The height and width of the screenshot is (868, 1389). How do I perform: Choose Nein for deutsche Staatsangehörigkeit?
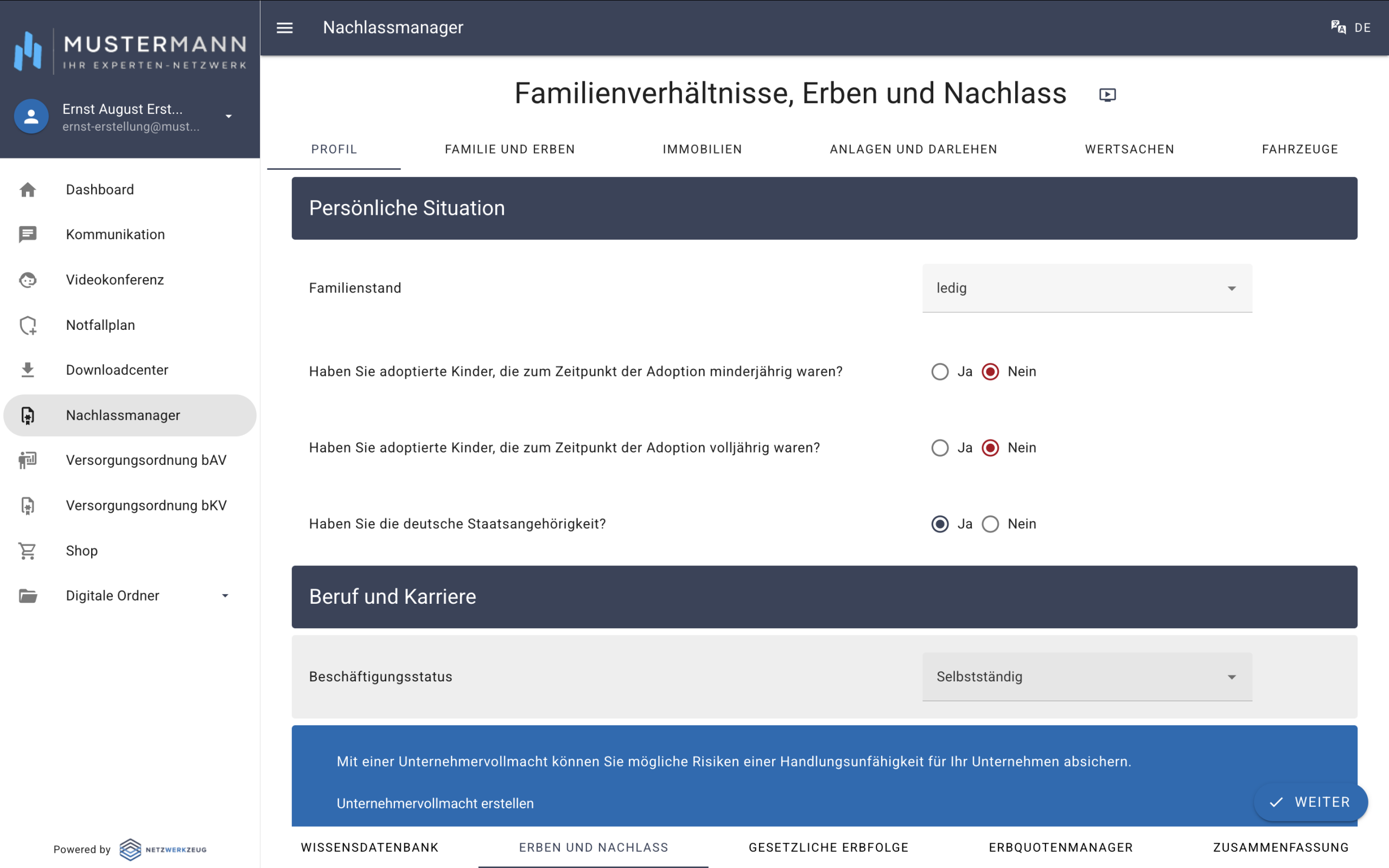(x=990, y=524)
